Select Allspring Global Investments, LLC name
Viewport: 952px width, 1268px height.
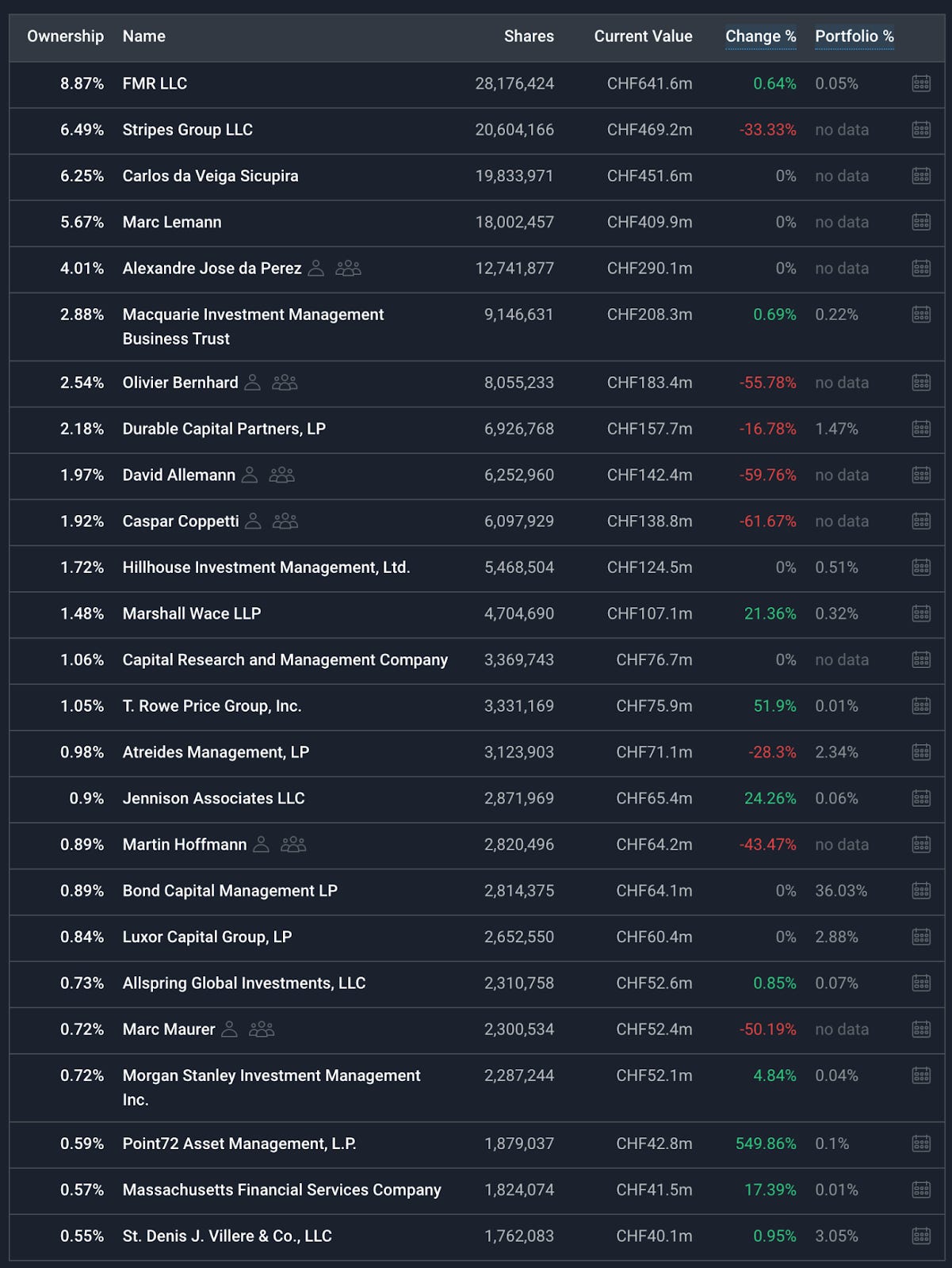pos(244,983)
